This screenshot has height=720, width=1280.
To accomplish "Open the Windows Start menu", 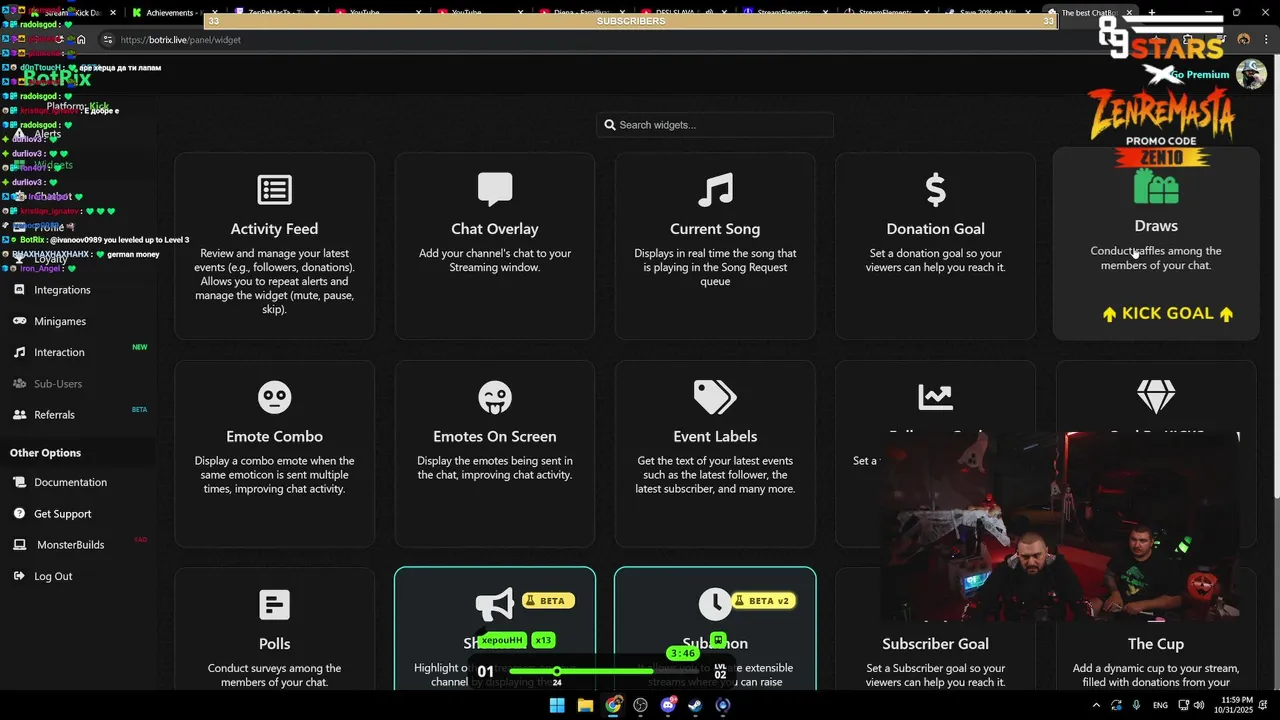I will pos(557,705).
